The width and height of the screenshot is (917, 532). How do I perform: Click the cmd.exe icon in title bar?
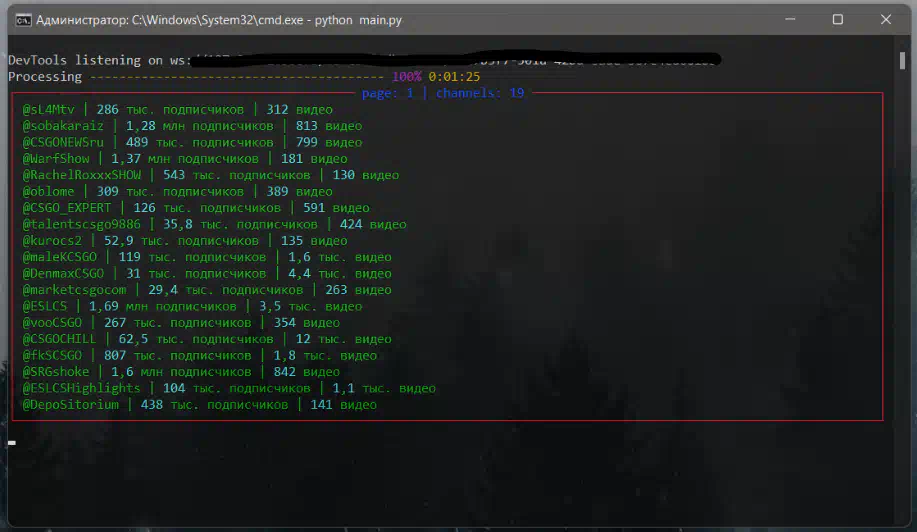pyautogui.click(x=23, y=20)
